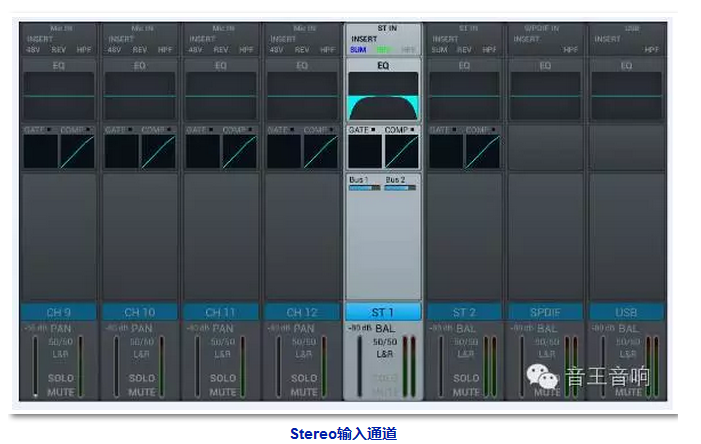This screenshot has width=701, height=444.
Task: Open the GATE graph on CH 10
Action: point(121,151)
